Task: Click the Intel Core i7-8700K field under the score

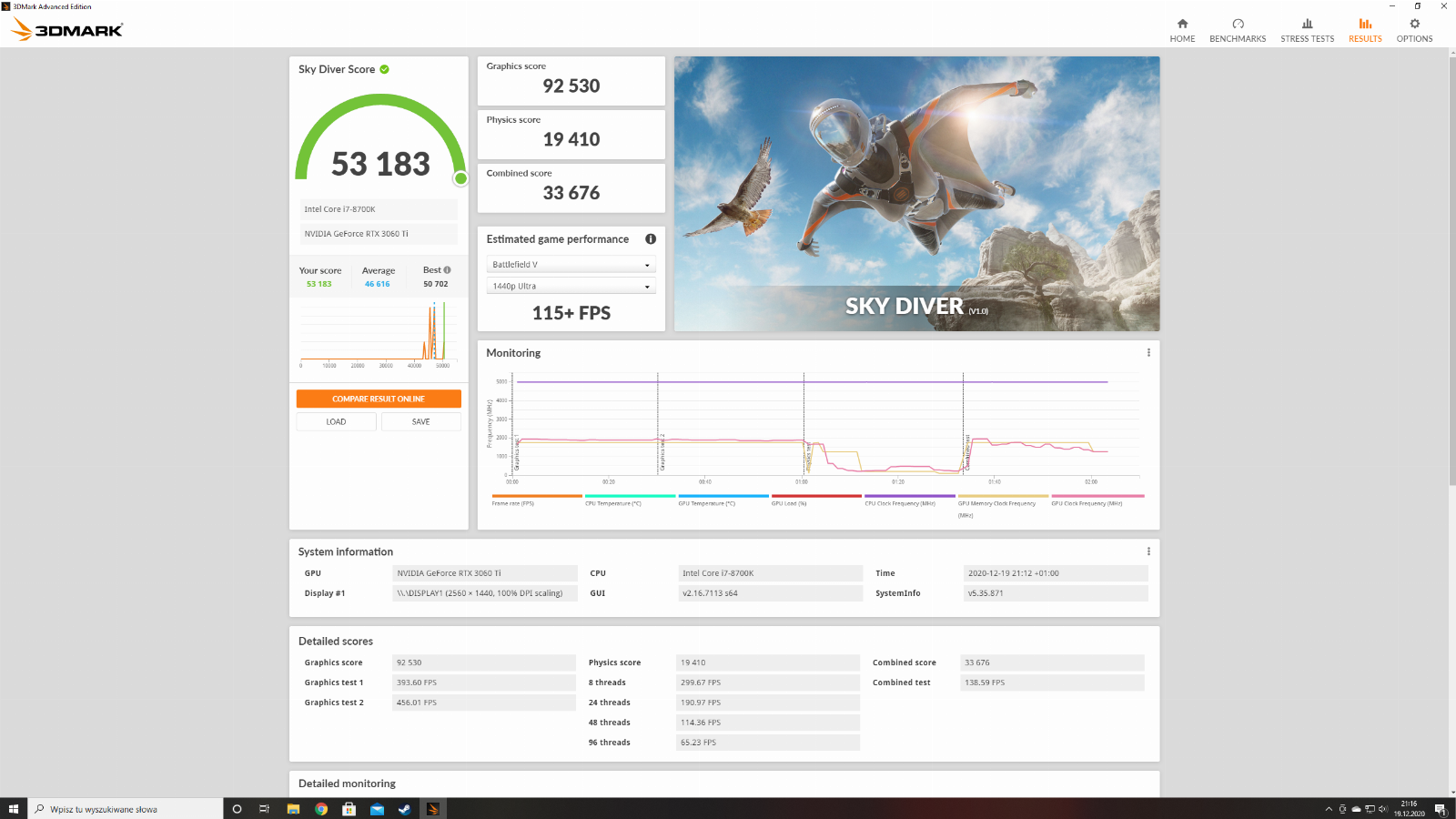Action: pos(379,209)
